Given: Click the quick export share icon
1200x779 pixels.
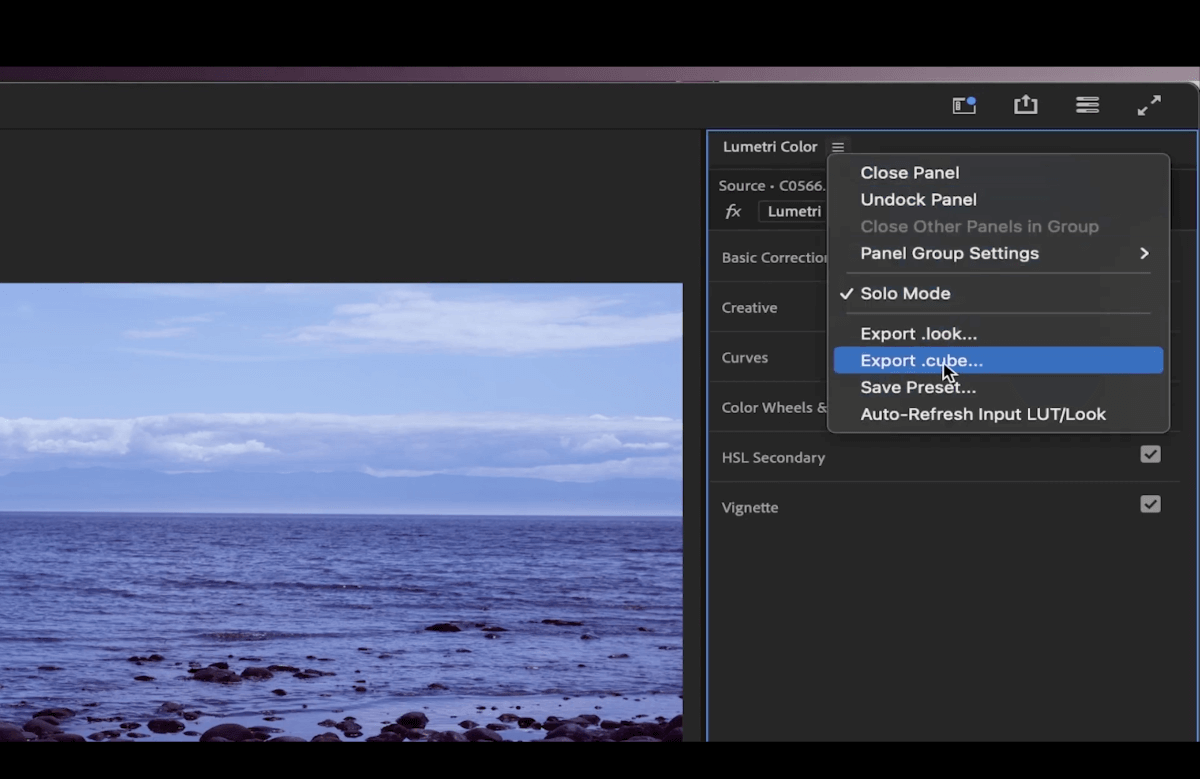Looking at the screenshot, I should [1026, 105].
